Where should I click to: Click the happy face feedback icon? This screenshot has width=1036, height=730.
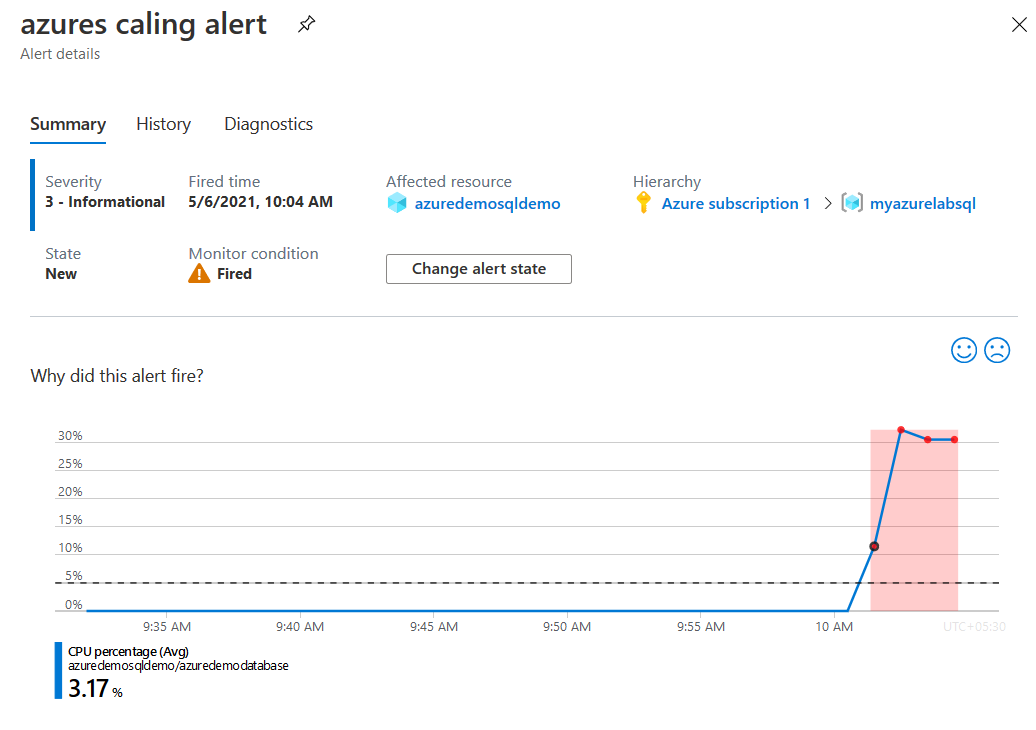point(963,350)
